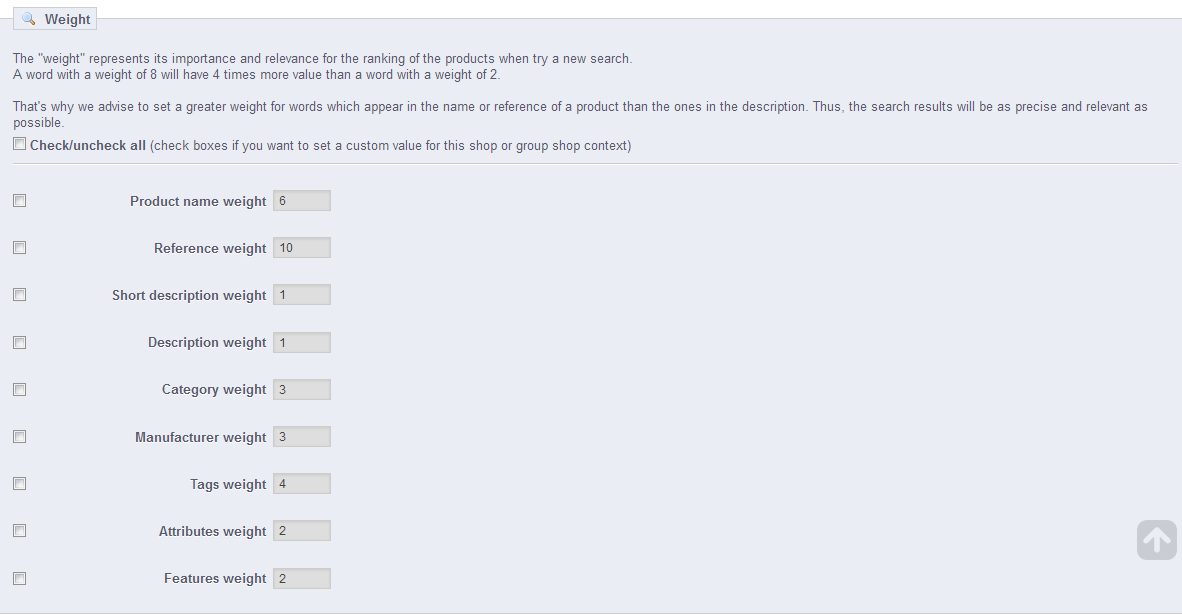The width and height of the screenshot is (1182, 615).
Task: Click the magnifier icon beside Weight heading
Action: (28, 19)
